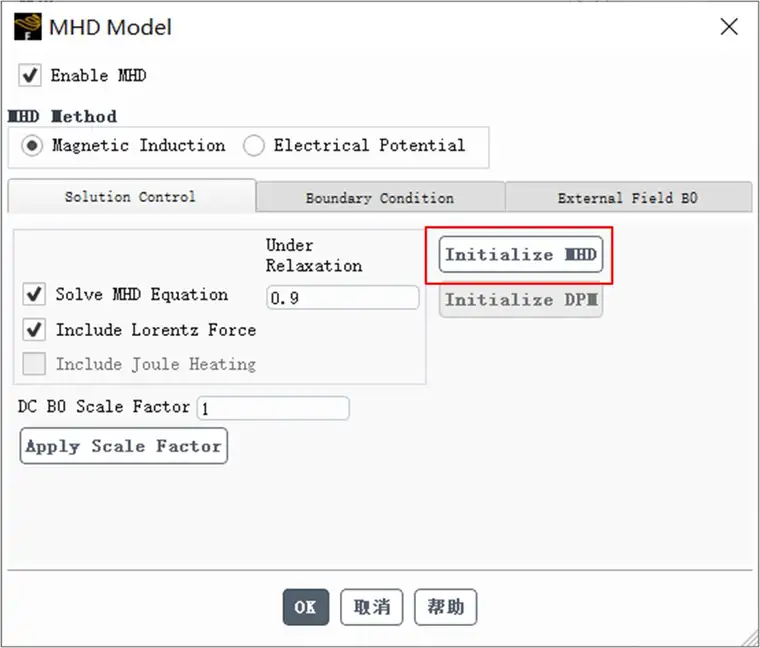Click the resize grip at dialog corner
This screenshot has height=648, width=760.
(x=750, y=638)
